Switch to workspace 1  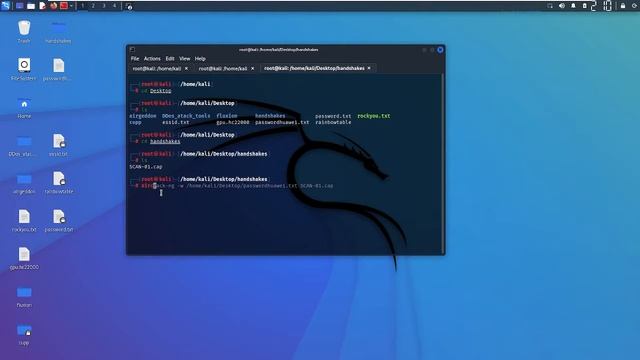click(82, 6)
